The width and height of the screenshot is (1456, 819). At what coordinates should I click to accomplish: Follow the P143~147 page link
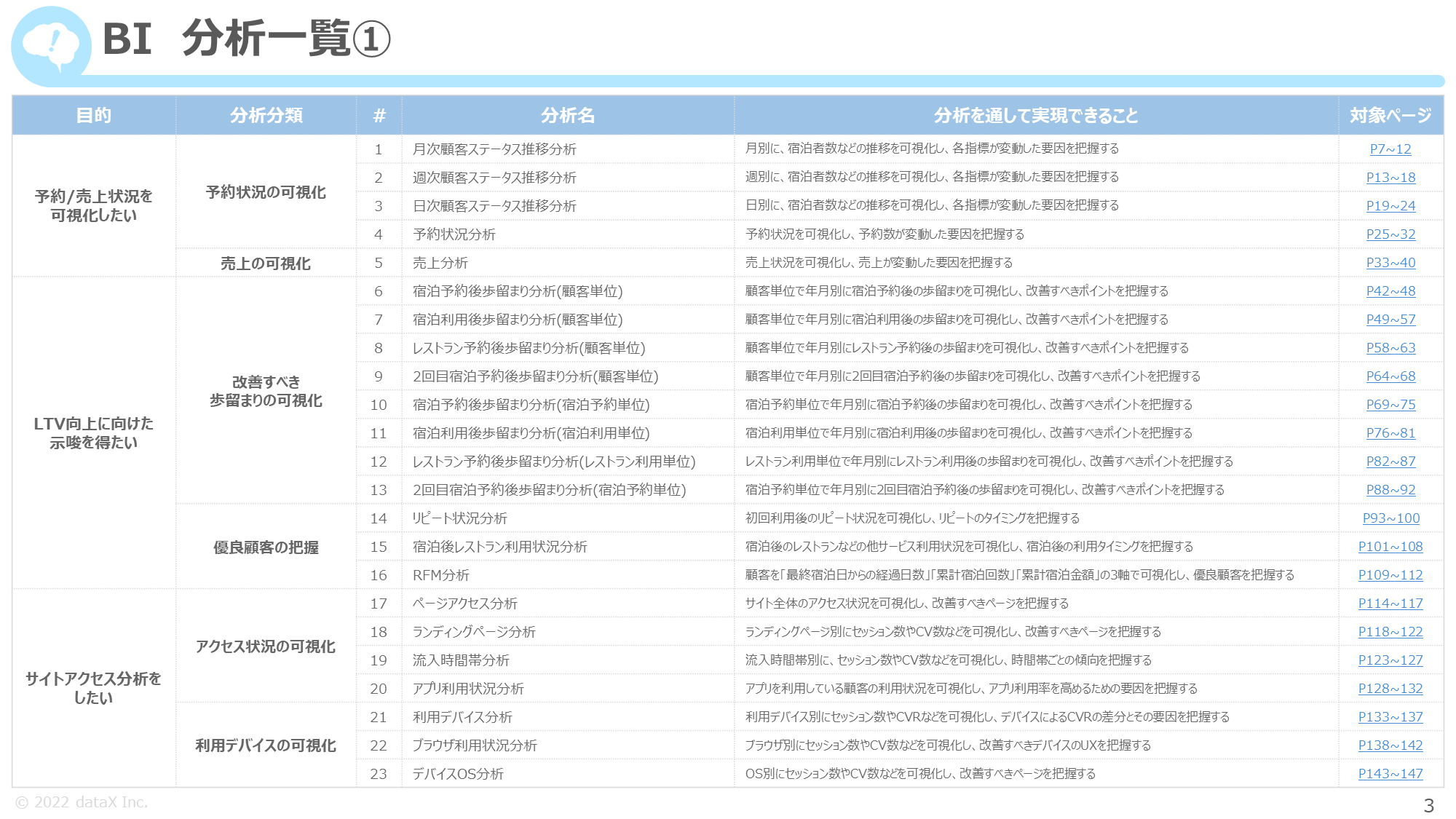point(1390,774)
